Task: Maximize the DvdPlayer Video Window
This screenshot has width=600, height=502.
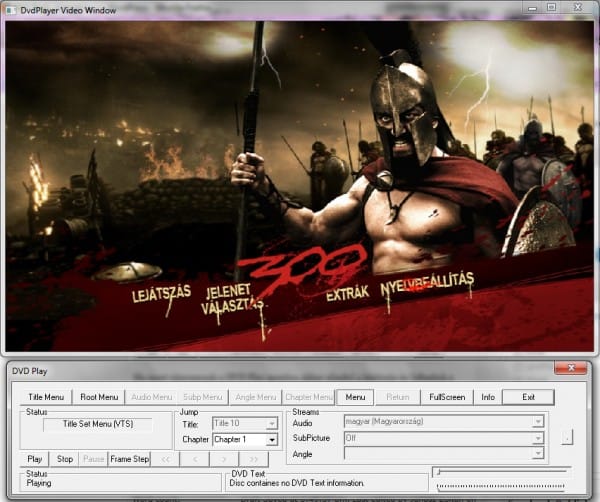Action: click(552, 8)
